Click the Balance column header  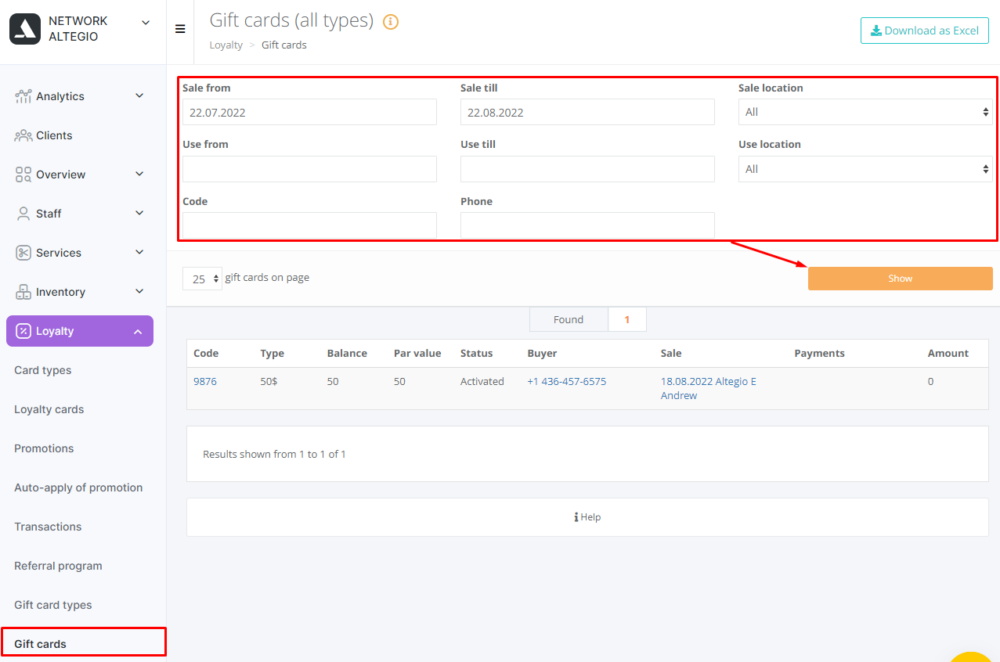(x=347, y=353)
